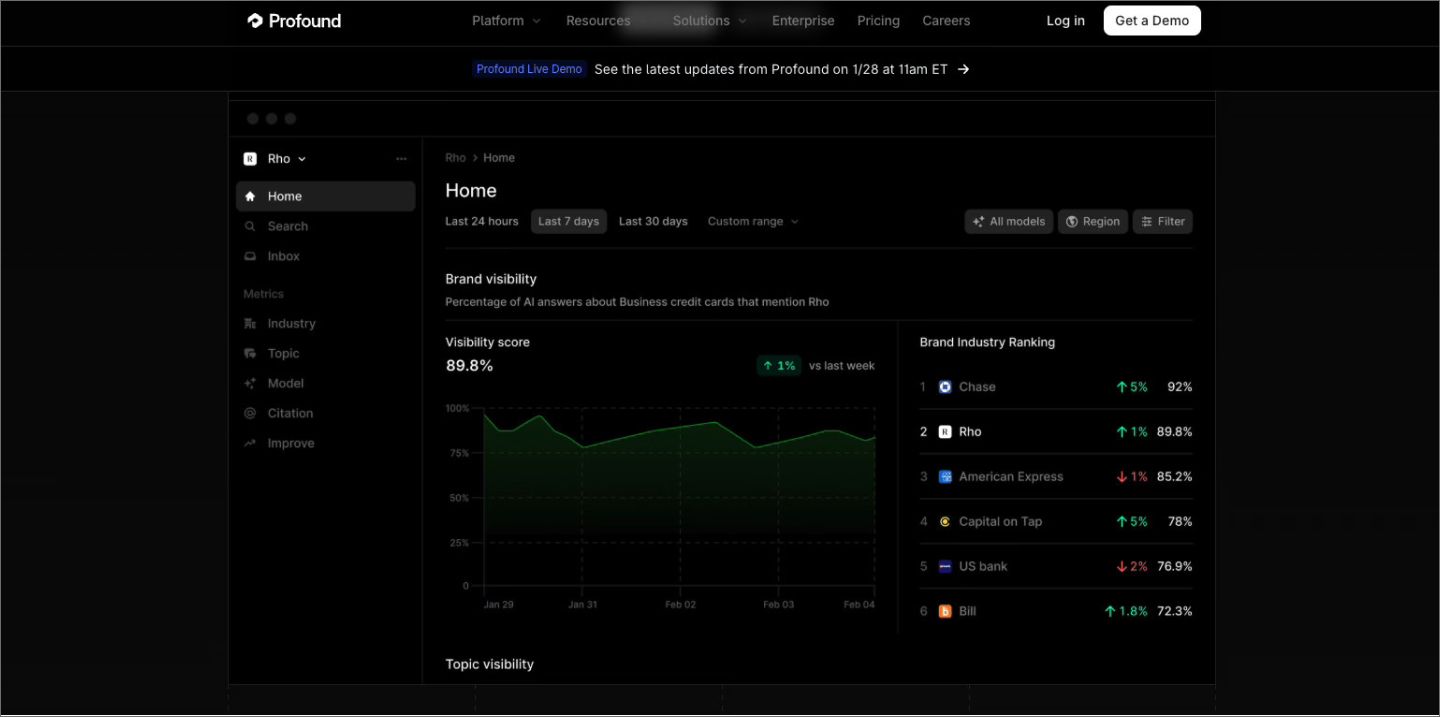Go to the Enterprise page
The width and height of the screenshot is (1440, 717).
803,21
